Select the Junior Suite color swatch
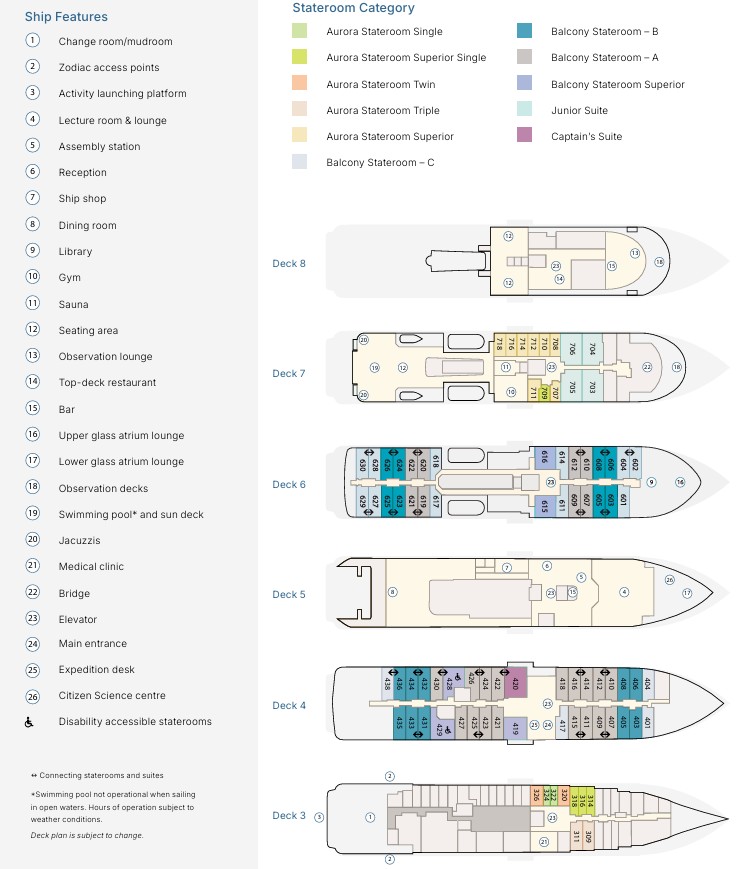This screenshot has height=869, width=741. [525, 109]
